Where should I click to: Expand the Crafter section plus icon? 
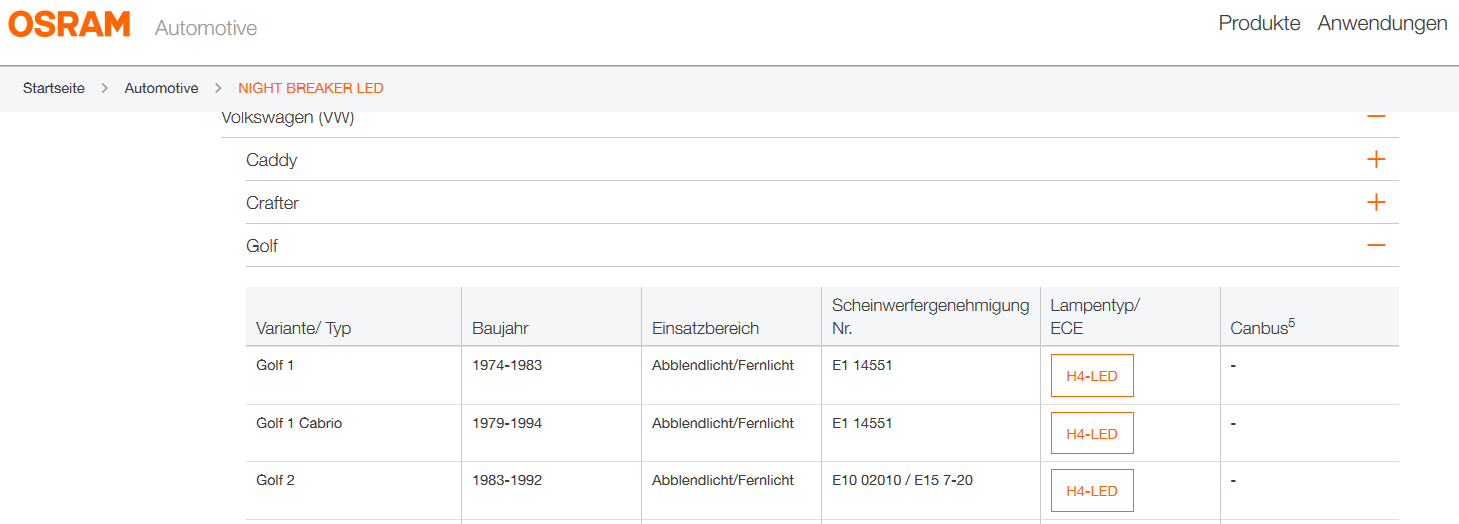click(1376, 203)
